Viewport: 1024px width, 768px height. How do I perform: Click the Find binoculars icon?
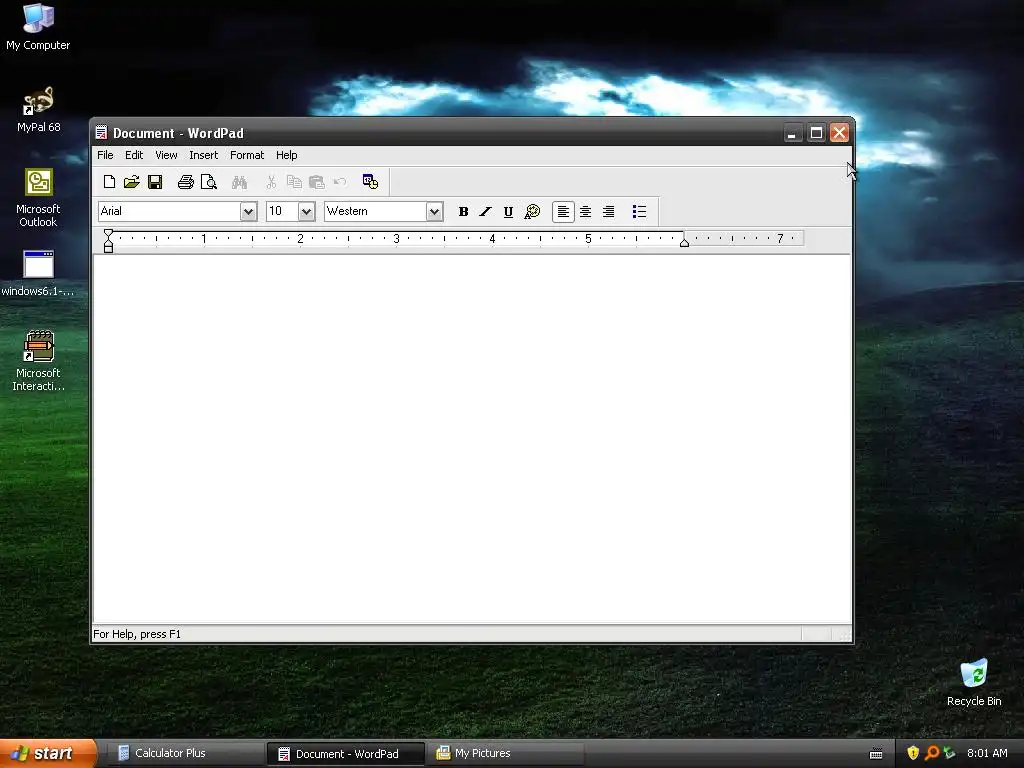click(x=240, y=182)
